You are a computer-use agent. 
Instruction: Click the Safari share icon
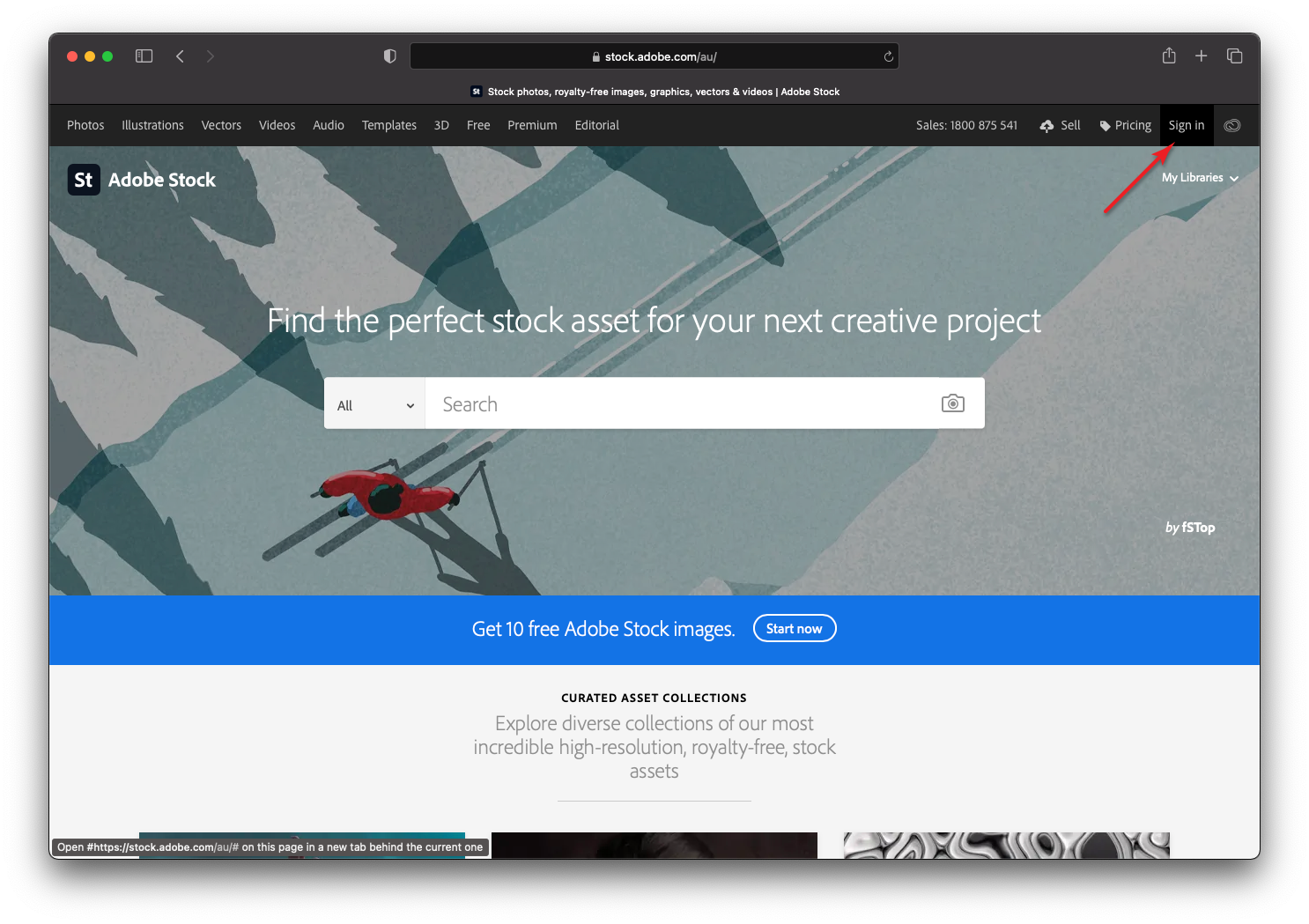[x=1169, y=56]
